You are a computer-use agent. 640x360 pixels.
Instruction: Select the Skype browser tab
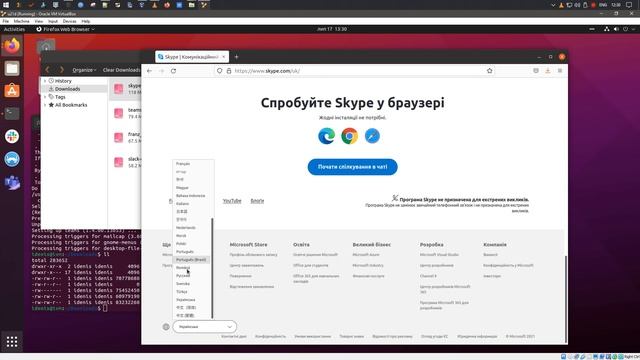pos(192,57)
